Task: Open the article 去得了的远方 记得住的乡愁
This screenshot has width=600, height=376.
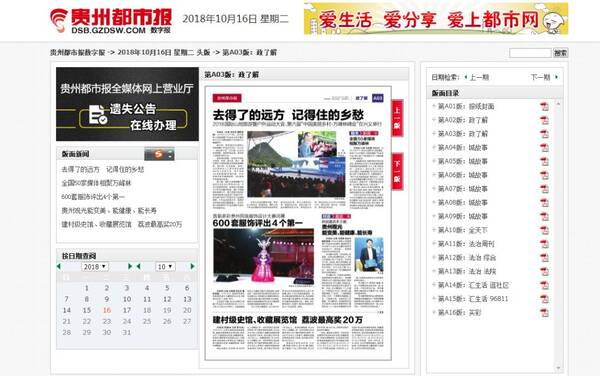Action: (103, 169)
